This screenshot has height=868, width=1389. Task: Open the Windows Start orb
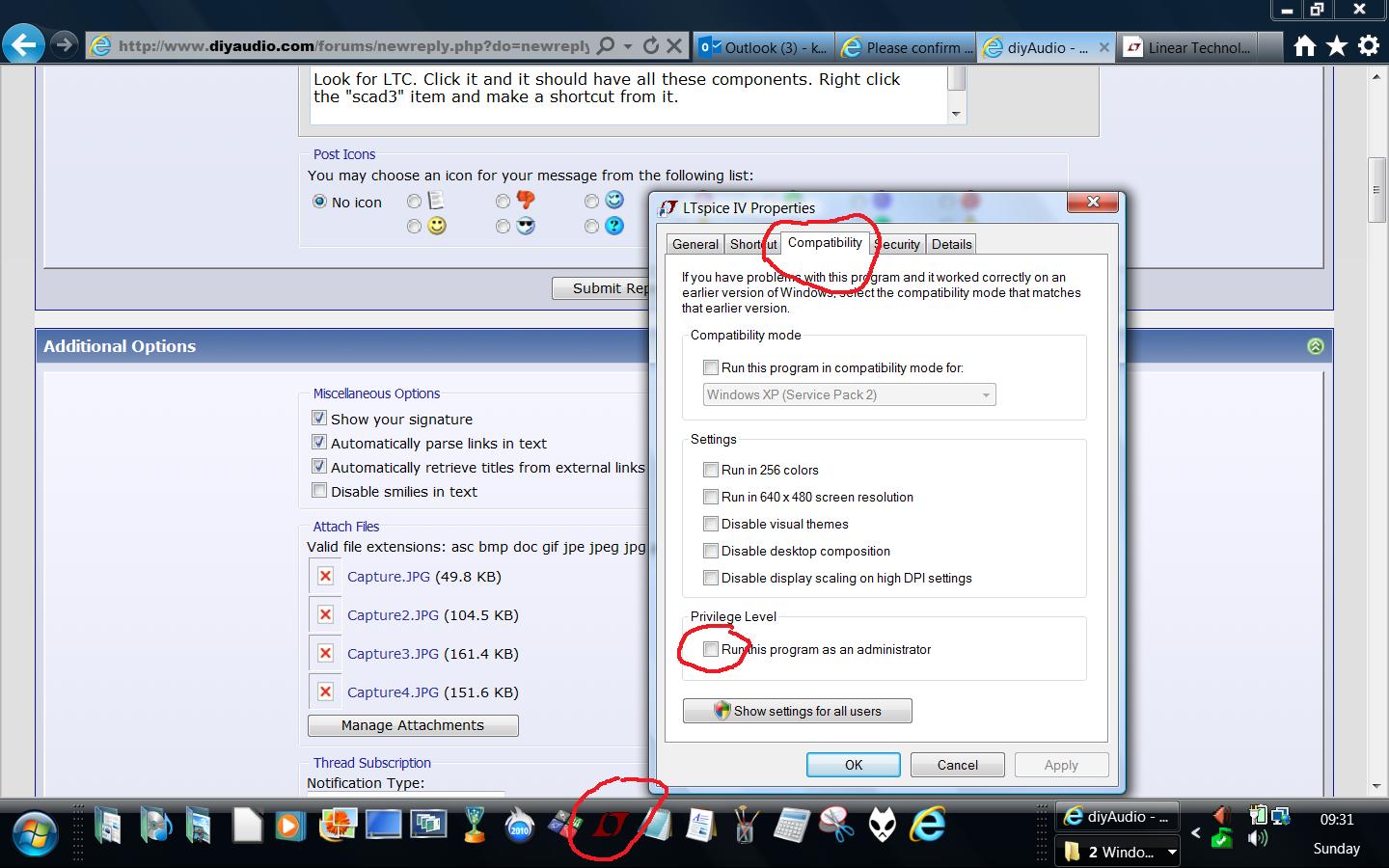point(36,833)
